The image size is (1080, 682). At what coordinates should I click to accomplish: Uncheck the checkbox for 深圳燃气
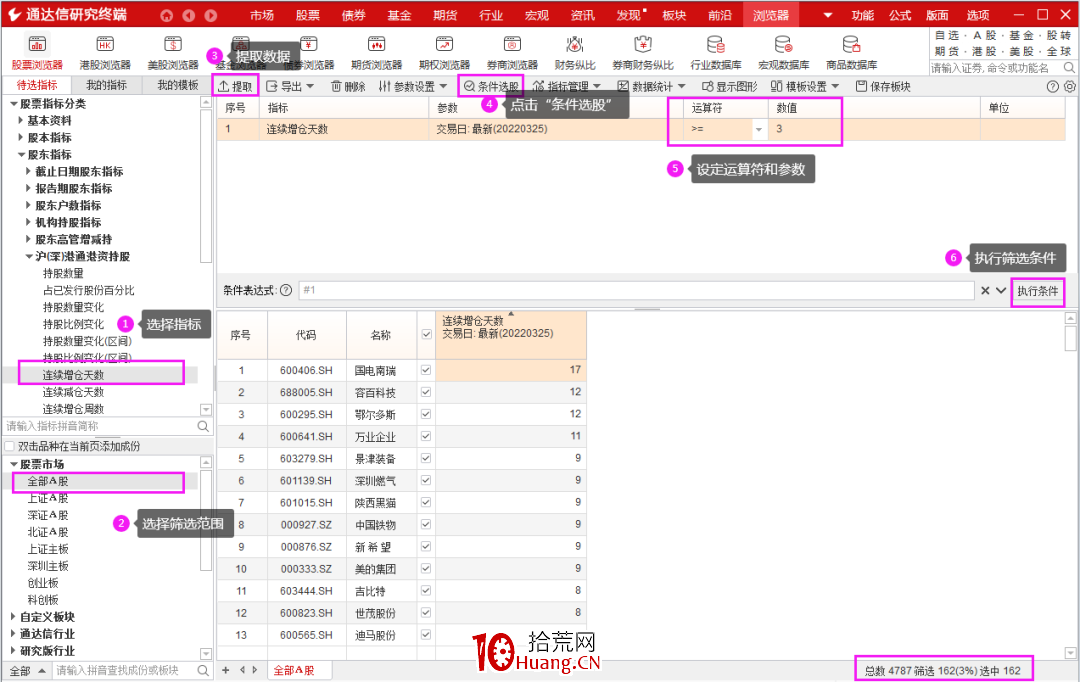pyautogui.click(x=426, y=480)
